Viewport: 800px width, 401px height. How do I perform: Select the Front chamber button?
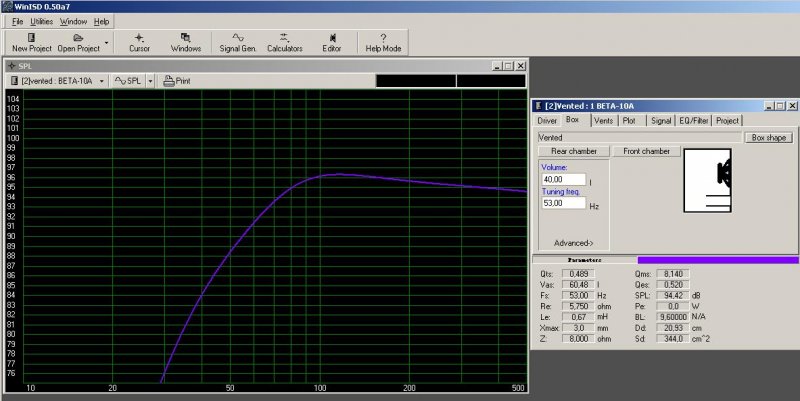pyautogui.click(x=646, y=151)
